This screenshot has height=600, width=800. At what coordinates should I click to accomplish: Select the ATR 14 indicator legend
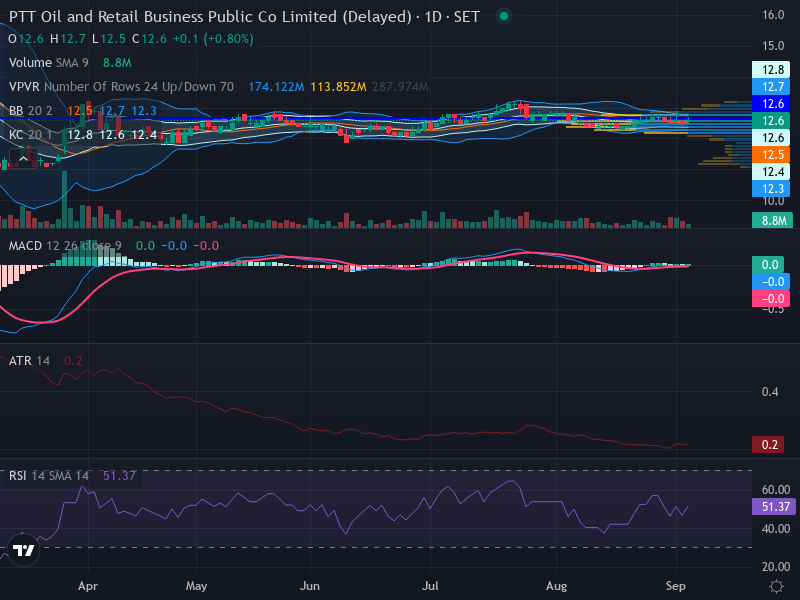tap(30, 361)
